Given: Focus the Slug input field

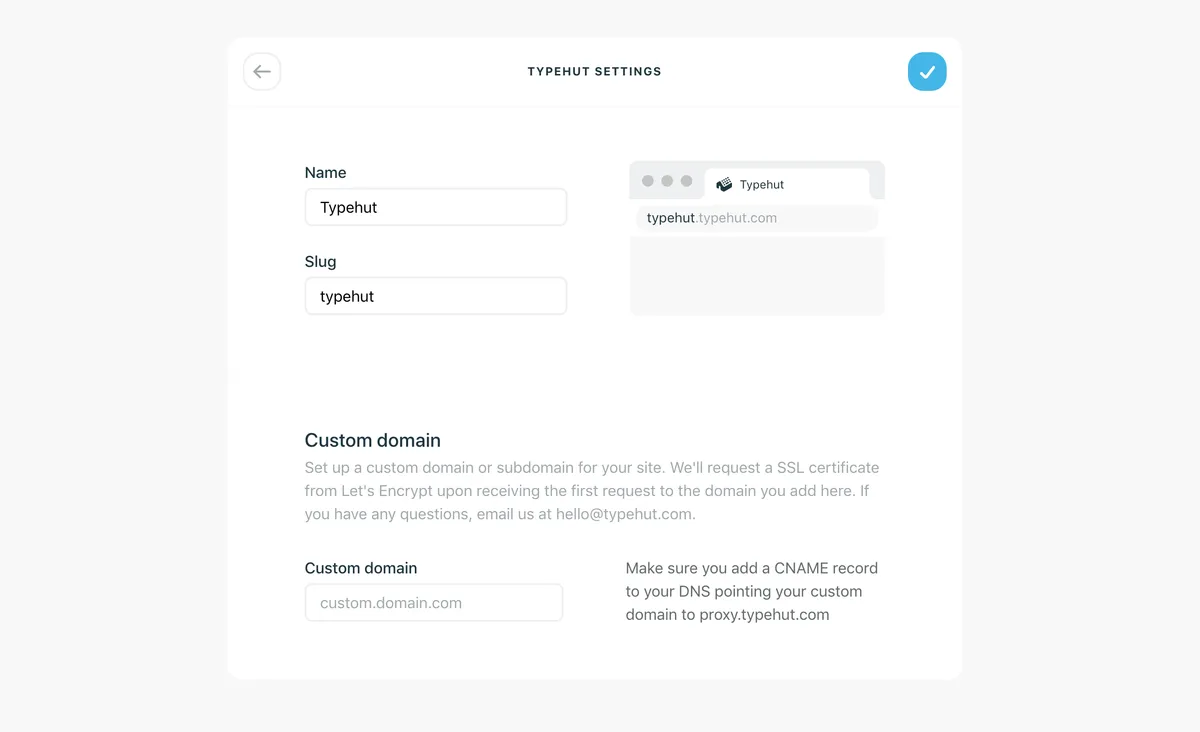Looking at the screenshot, I should [436, 297].
